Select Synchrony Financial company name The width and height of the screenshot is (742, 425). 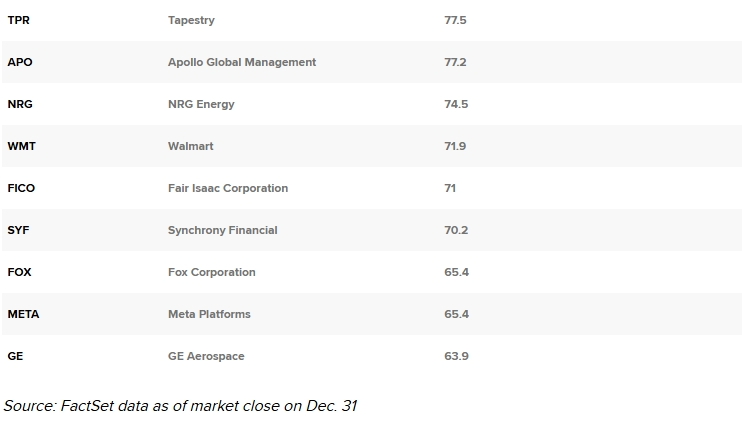click(x=223, y=230)
